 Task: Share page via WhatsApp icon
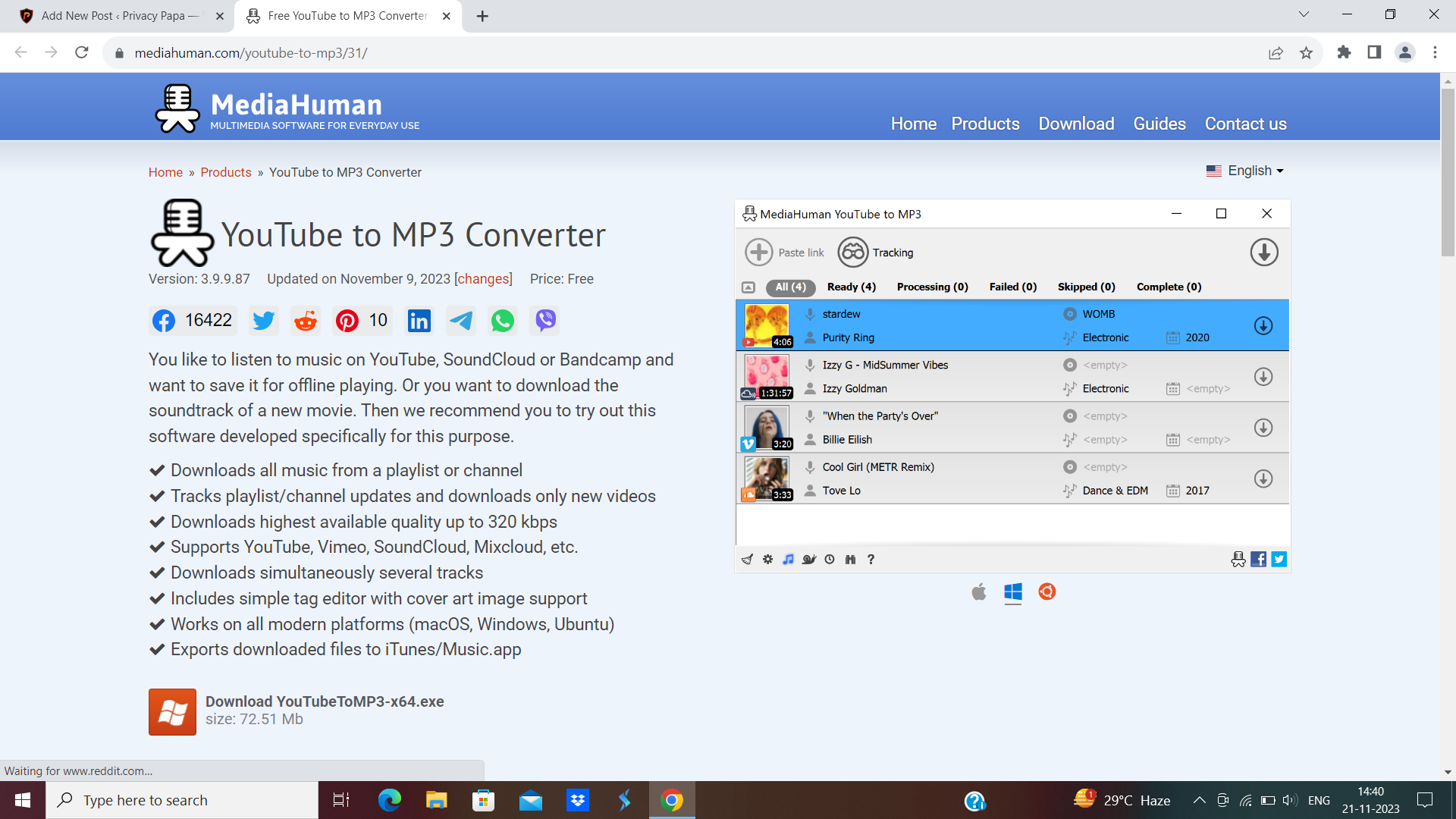pyautogui.click(x=503, y=321)
